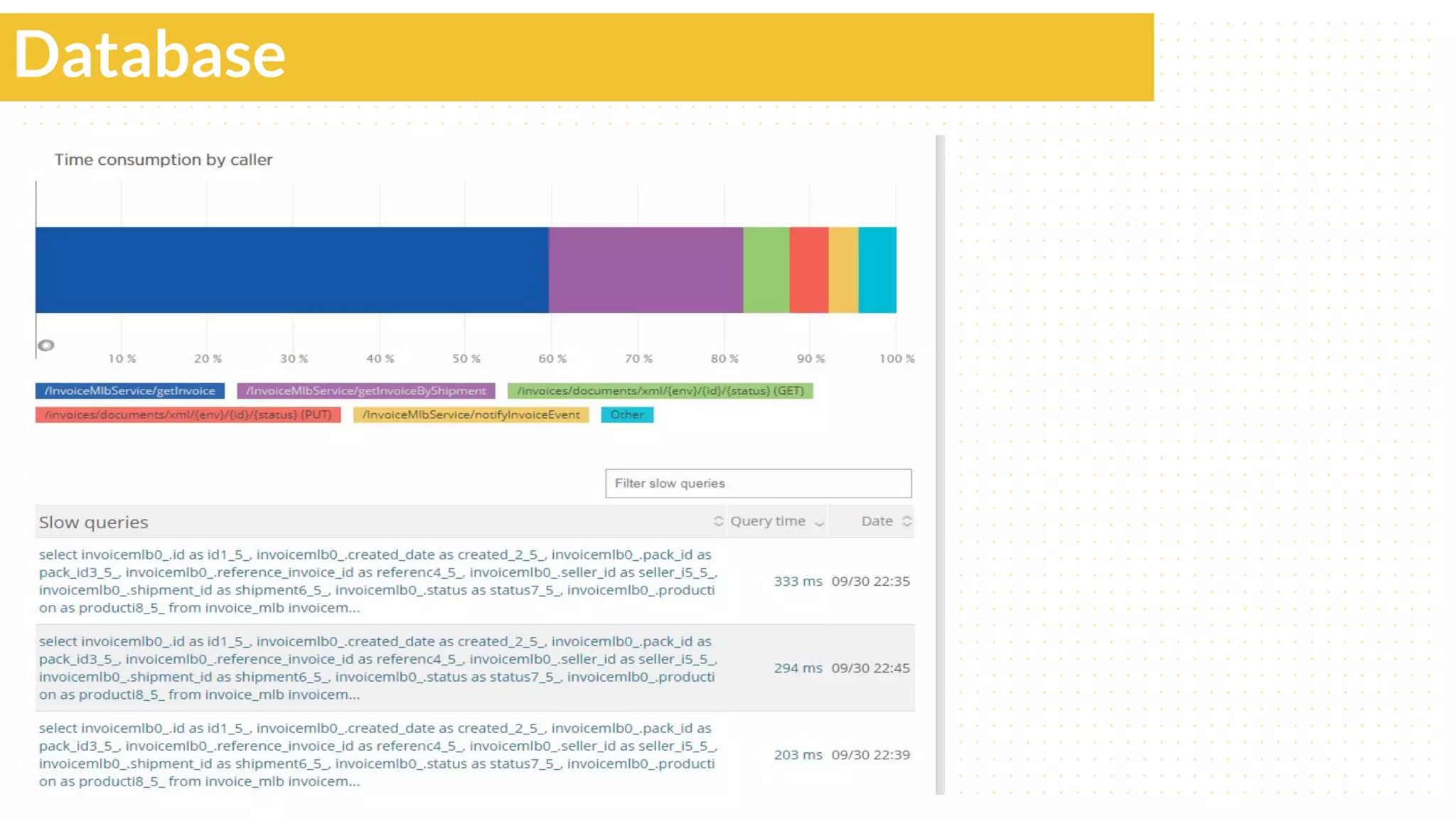Toggle the invoices documents xml (PUT) legend
Image resolution: width=1456 pixels, height=819 pixels.
(188, 414)
